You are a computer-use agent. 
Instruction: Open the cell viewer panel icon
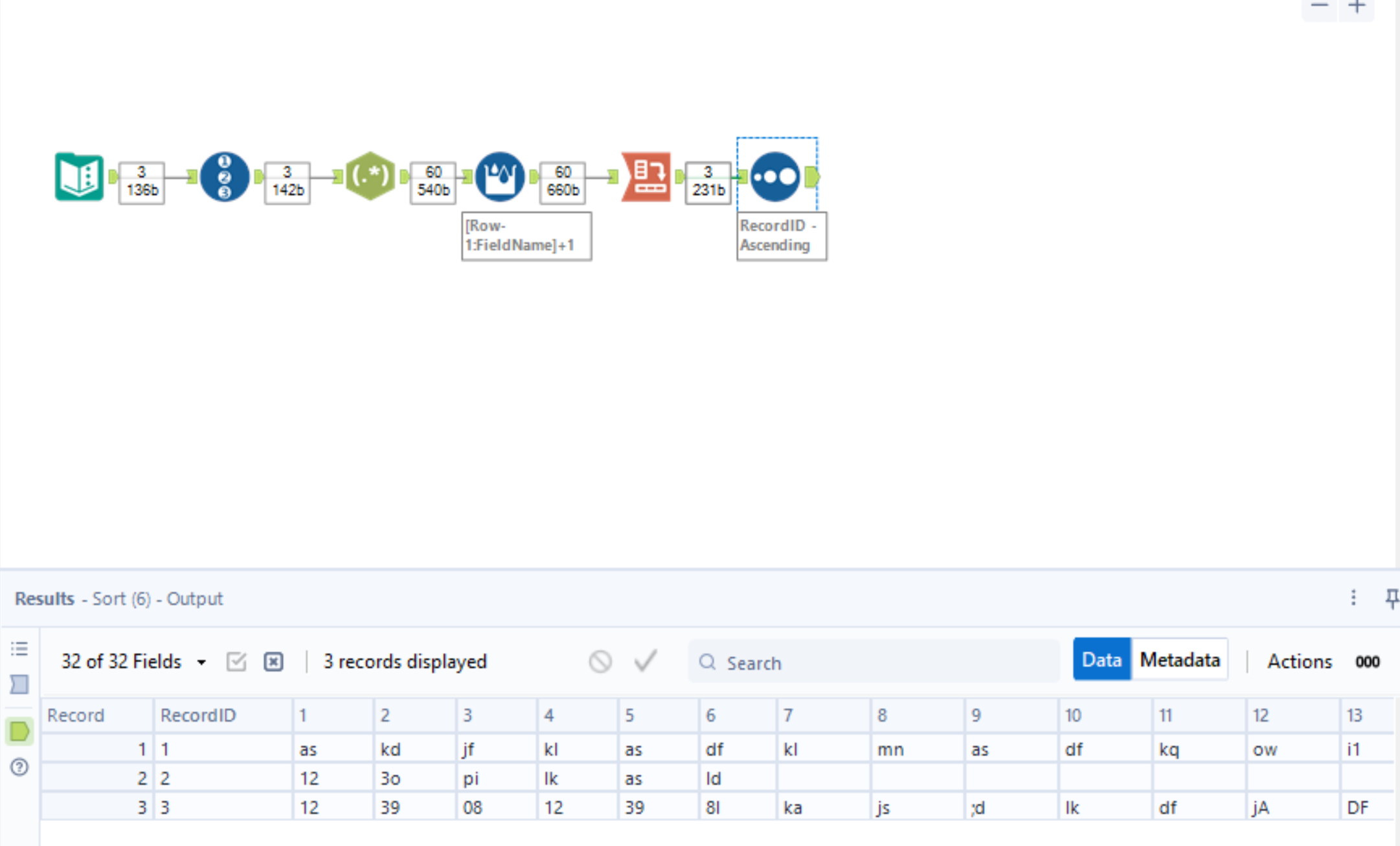tap(19, 685)
